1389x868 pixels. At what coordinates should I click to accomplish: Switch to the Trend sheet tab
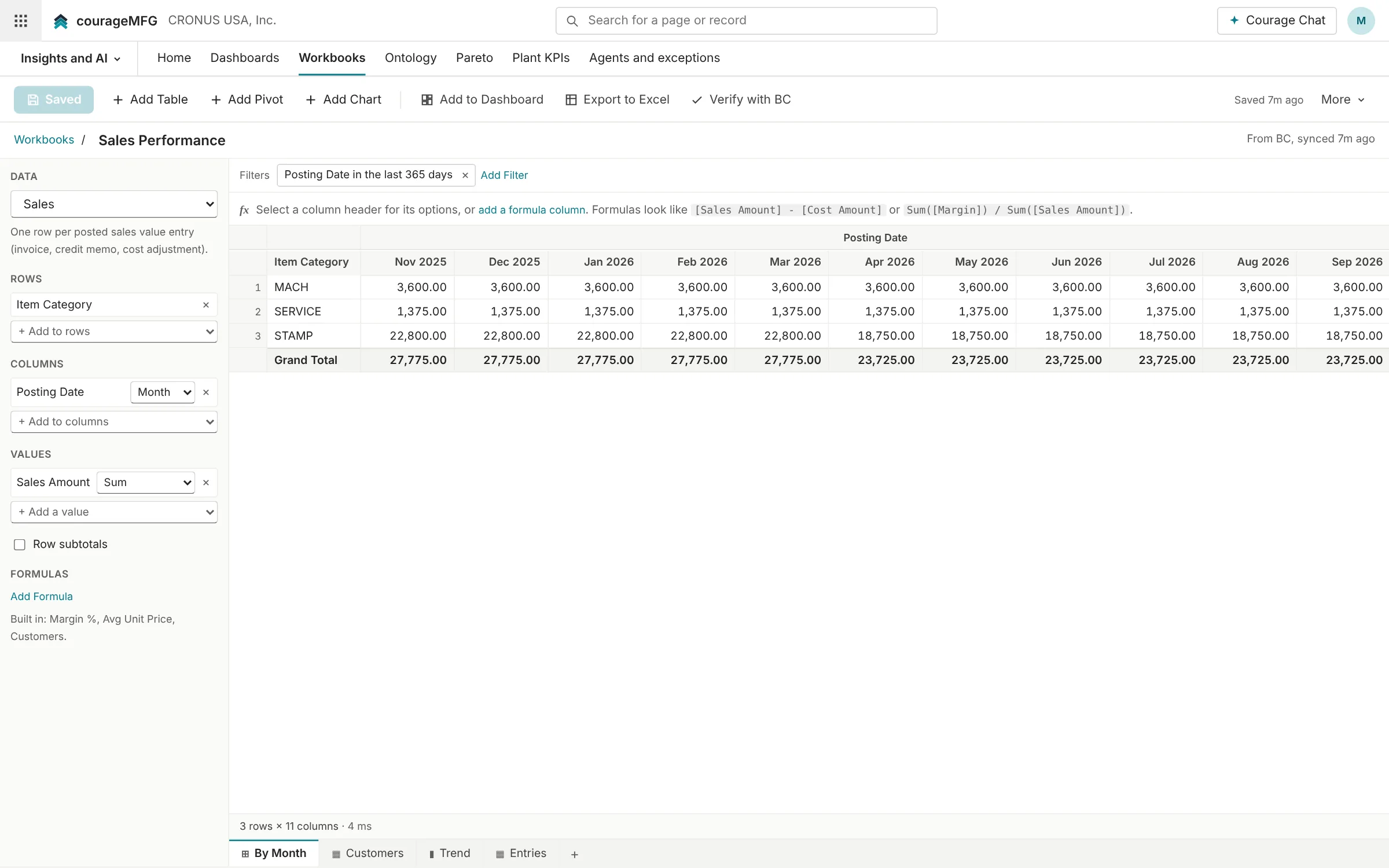tap(450, 854)
